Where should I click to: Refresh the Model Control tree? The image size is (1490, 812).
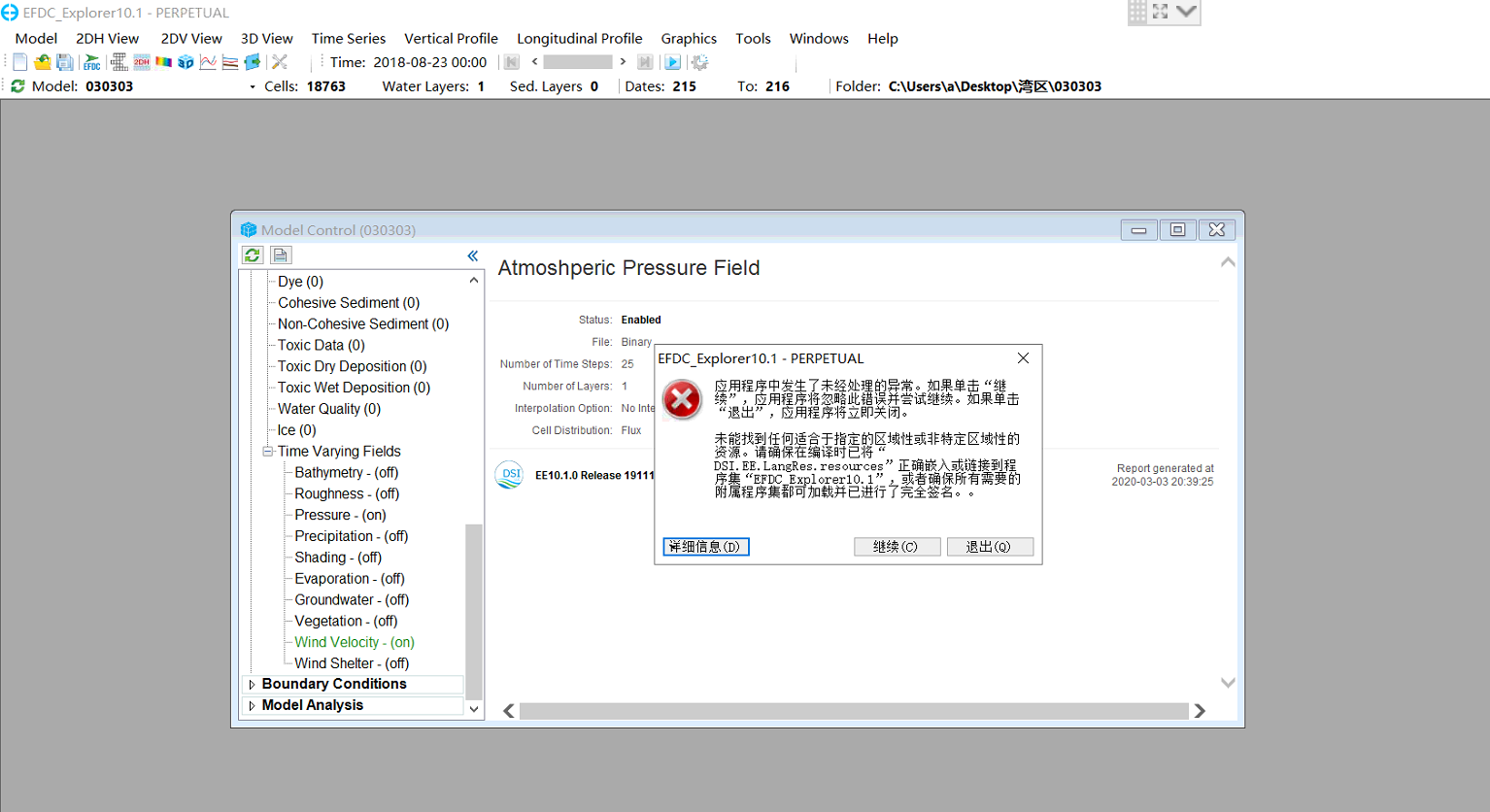click(x=253, y=255)
